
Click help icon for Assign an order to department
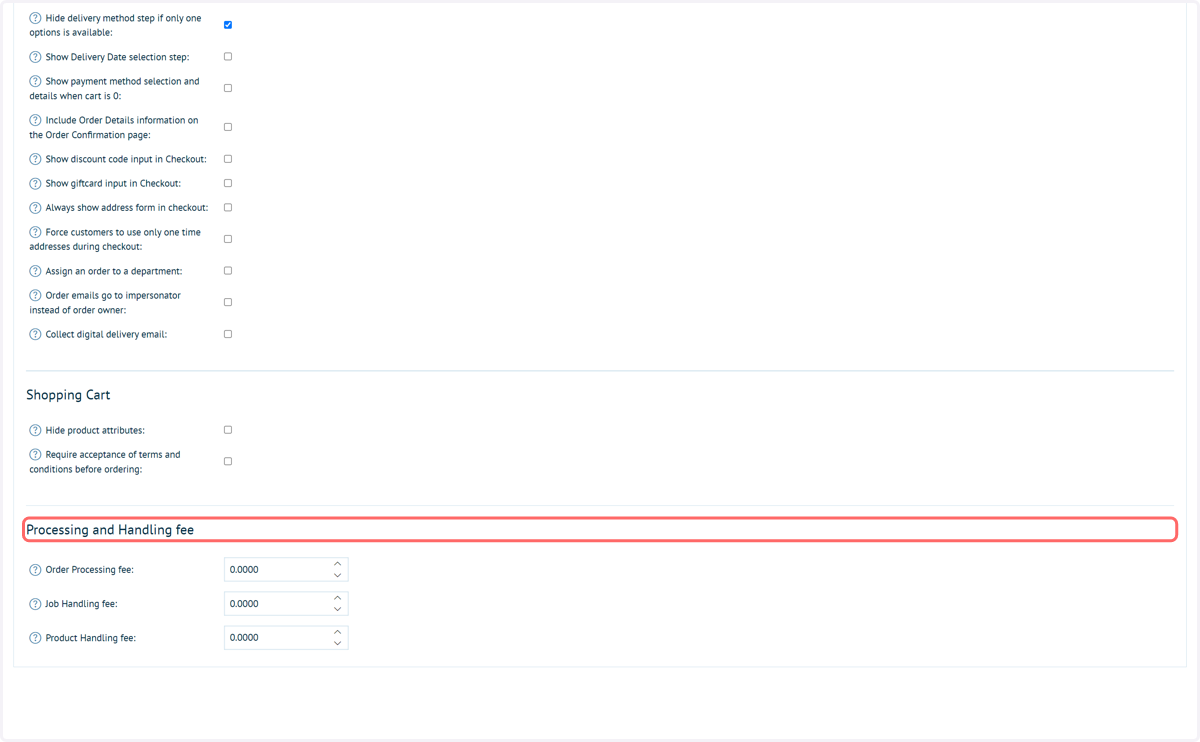tap(35, 271)
